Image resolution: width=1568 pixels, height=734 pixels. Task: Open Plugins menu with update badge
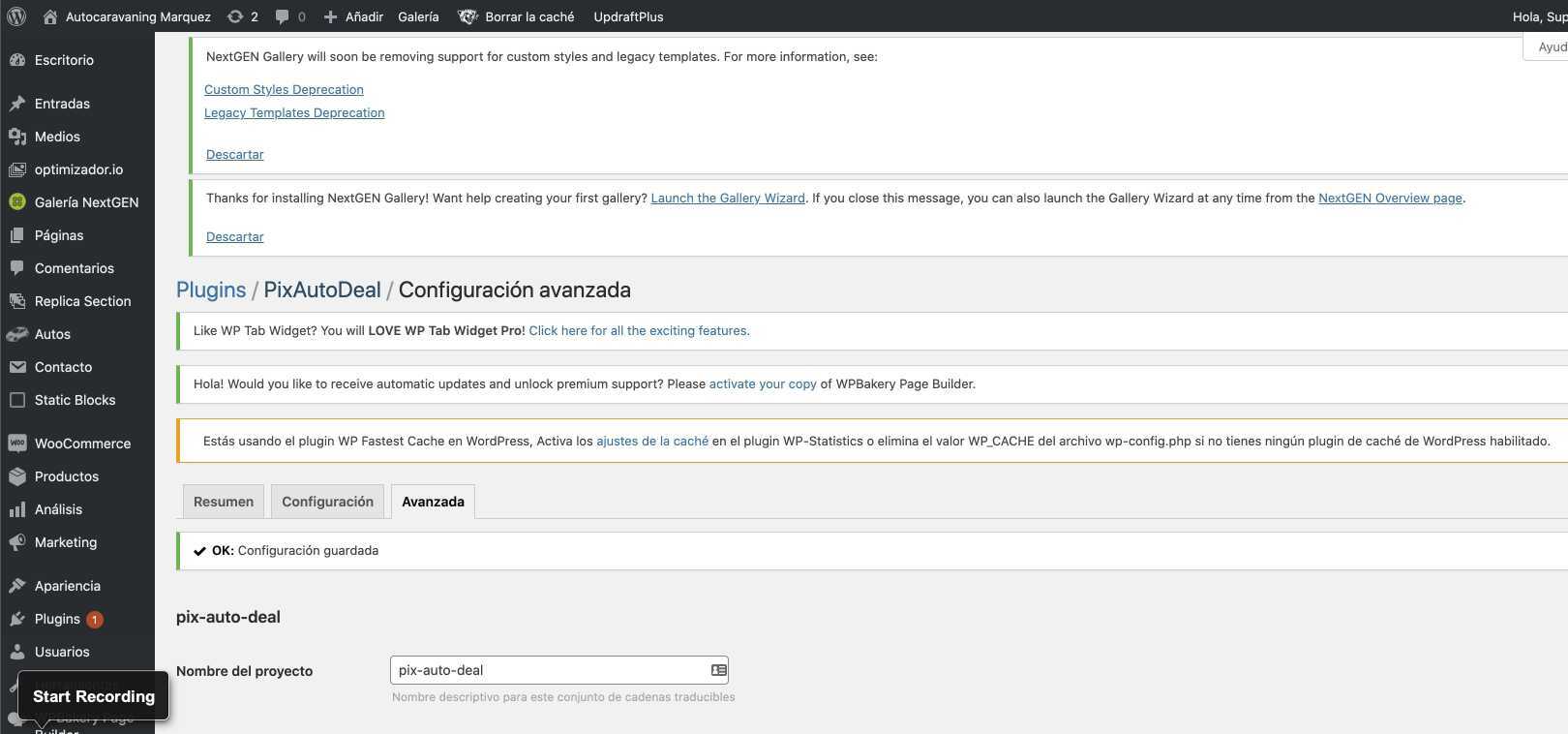pos(57,619)
